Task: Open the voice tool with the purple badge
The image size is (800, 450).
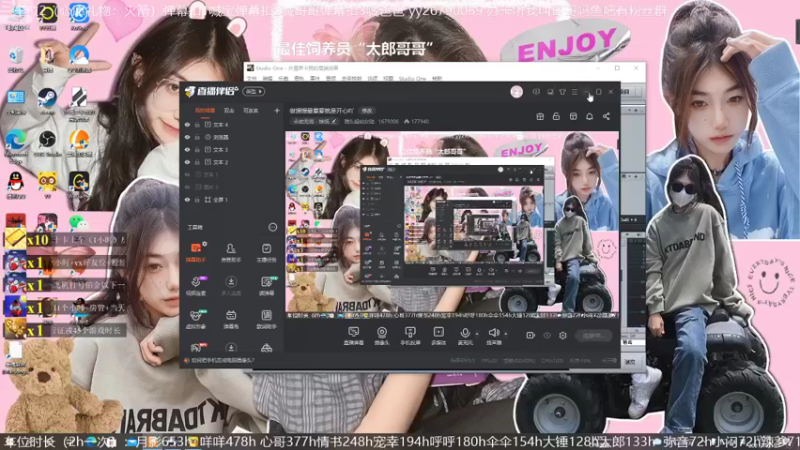Action: pyautogui.click(x=195, y=285)
